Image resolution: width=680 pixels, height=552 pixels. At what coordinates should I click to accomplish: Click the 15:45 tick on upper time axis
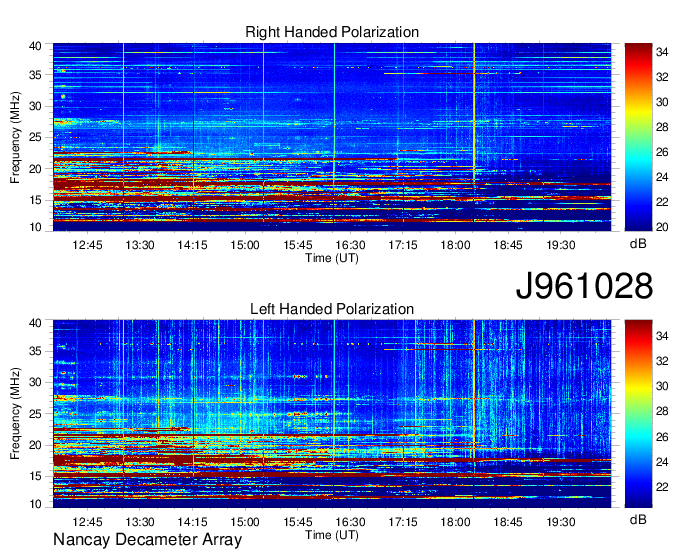coord(298,245)
